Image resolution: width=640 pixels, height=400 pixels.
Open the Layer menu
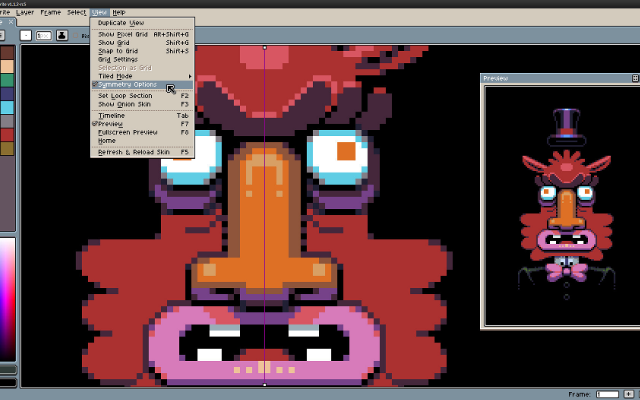tap(25, 12)
